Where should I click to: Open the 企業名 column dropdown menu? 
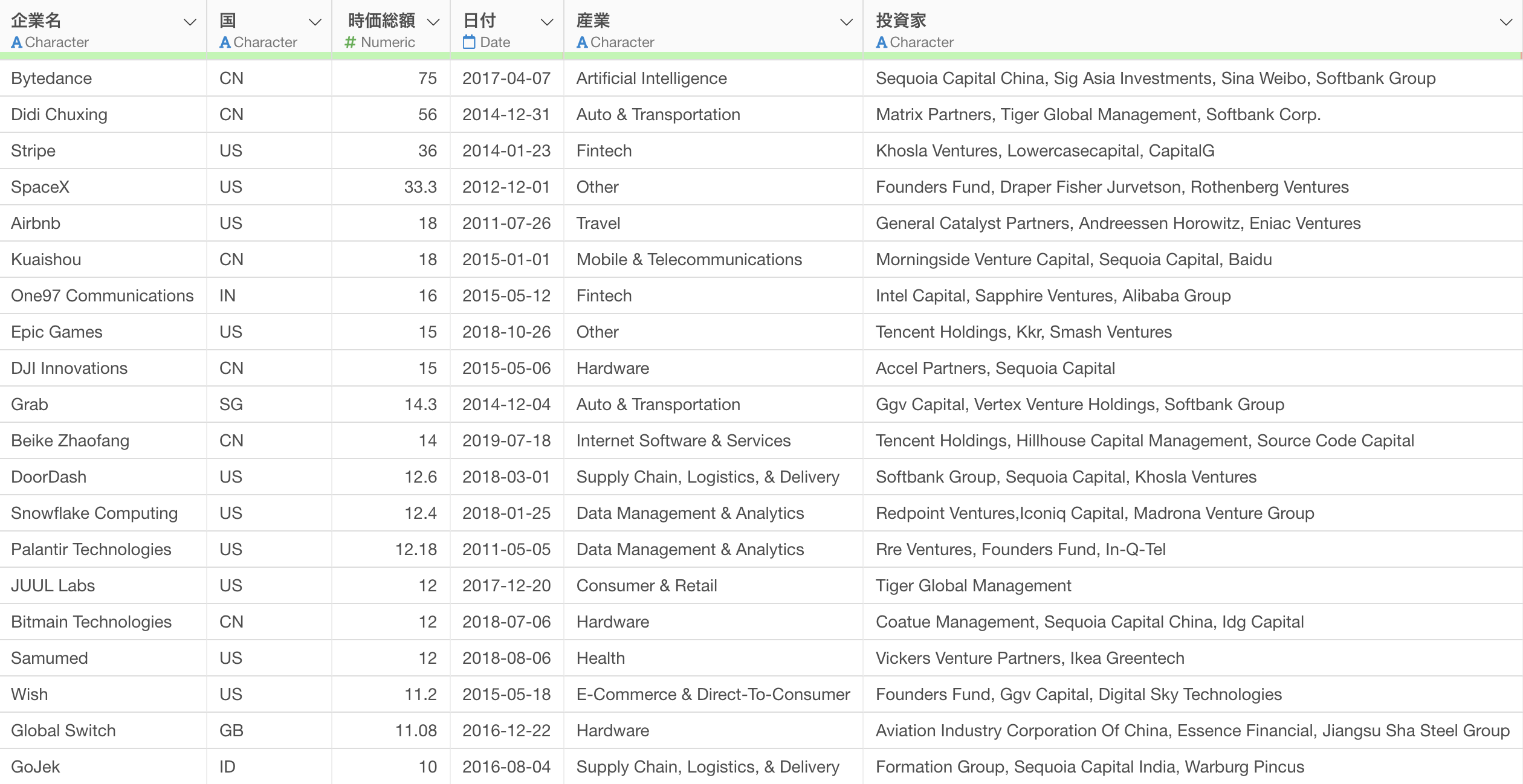[x=190, y=22]
